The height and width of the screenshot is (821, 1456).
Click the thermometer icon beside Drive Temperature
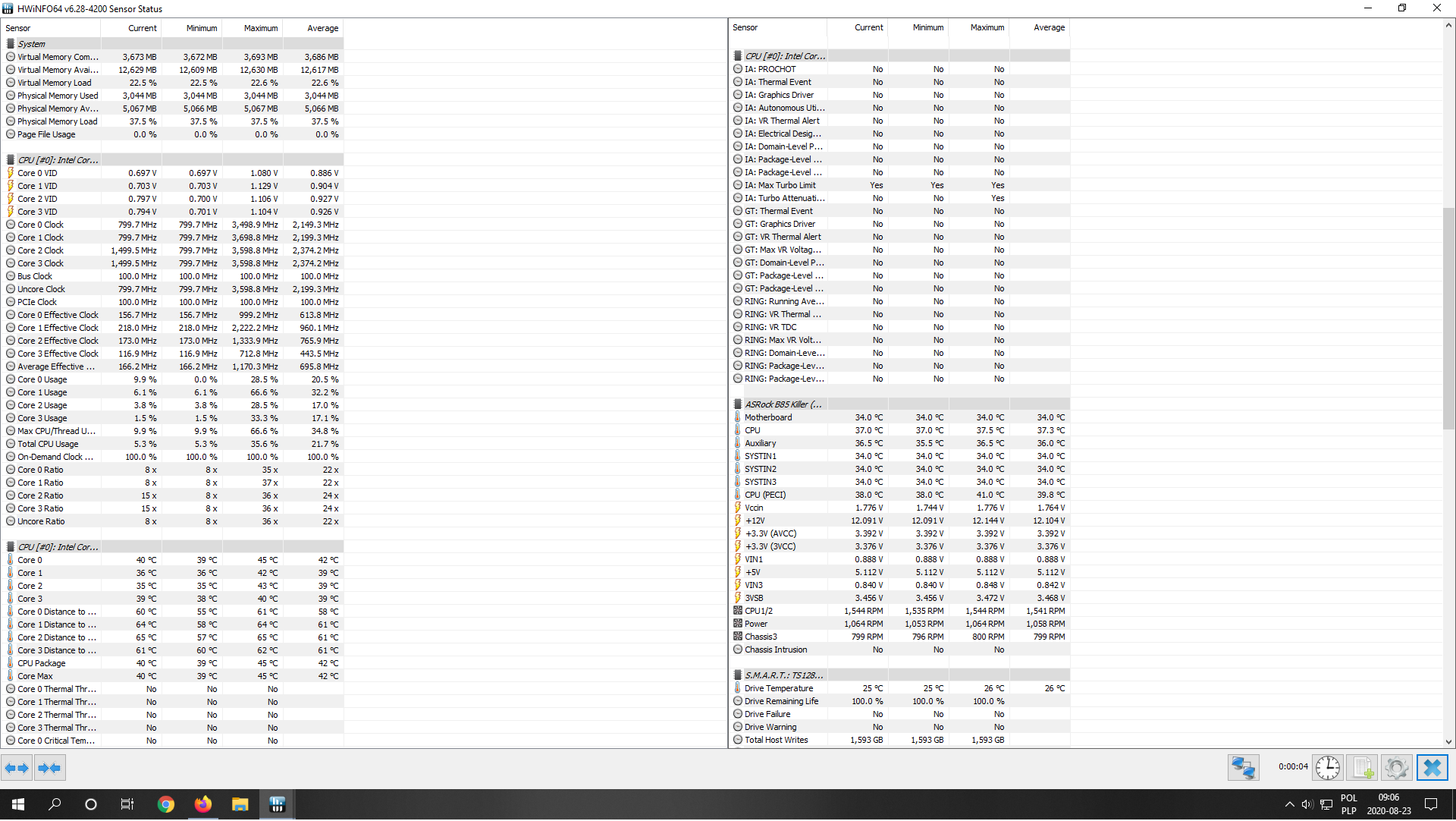tap(737, 688)
